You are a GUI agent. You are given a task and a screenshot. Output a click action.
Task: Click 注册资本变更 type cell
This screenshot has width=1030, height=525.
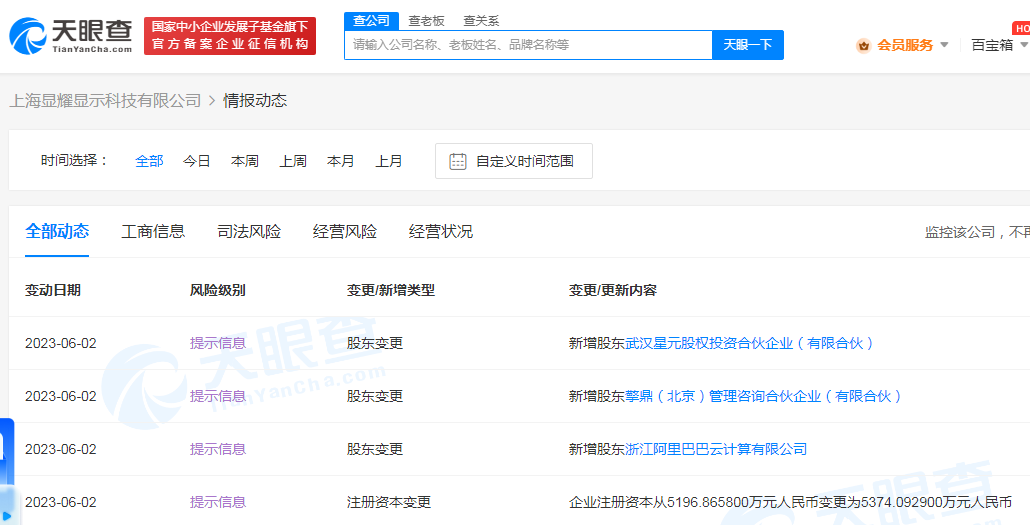pyautogui.click(x=389, y=503)
